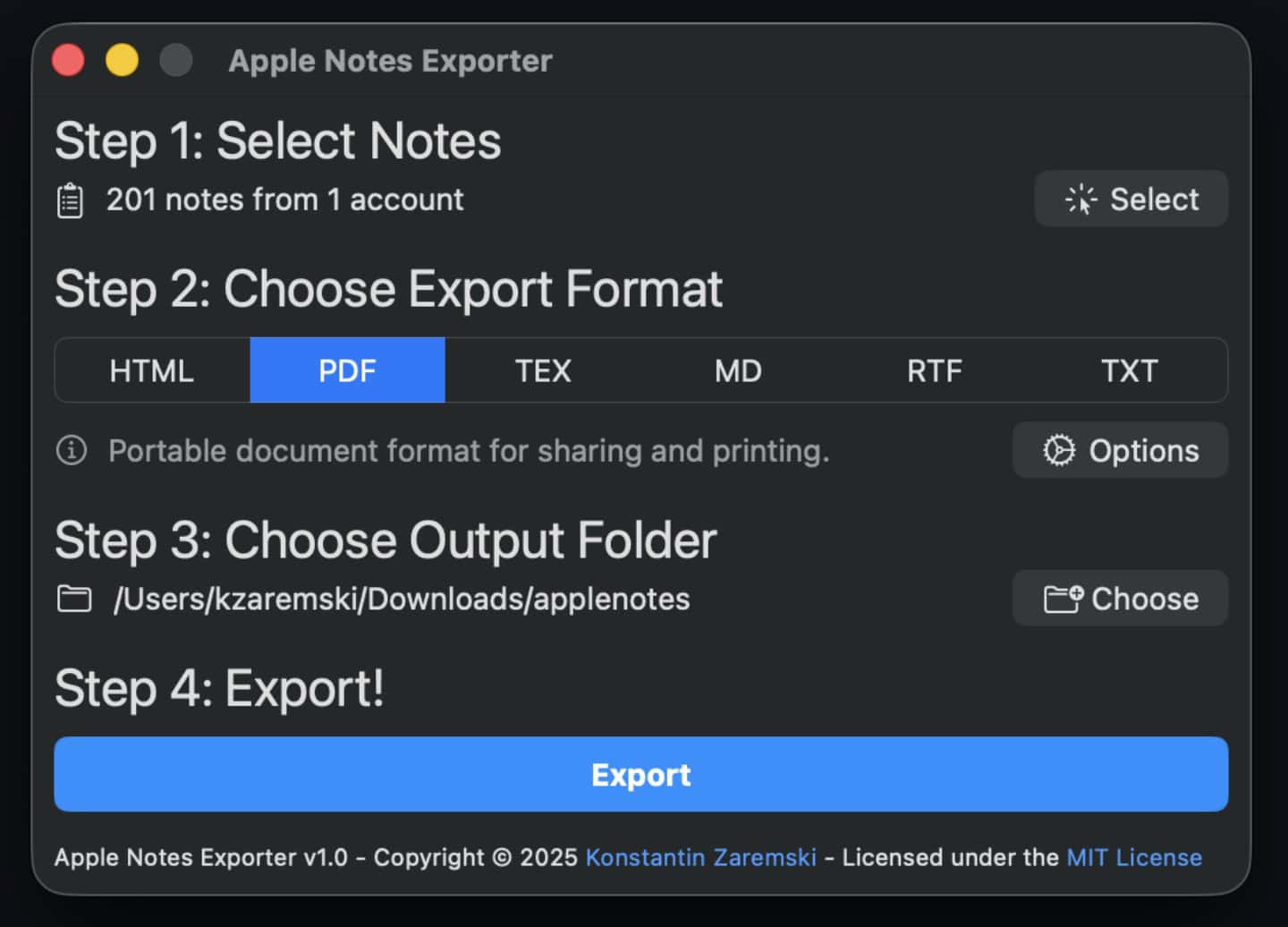Viewport: 1288px width, 927px height.
Task: Switch to HTML export format
Action: coord(152,370)
